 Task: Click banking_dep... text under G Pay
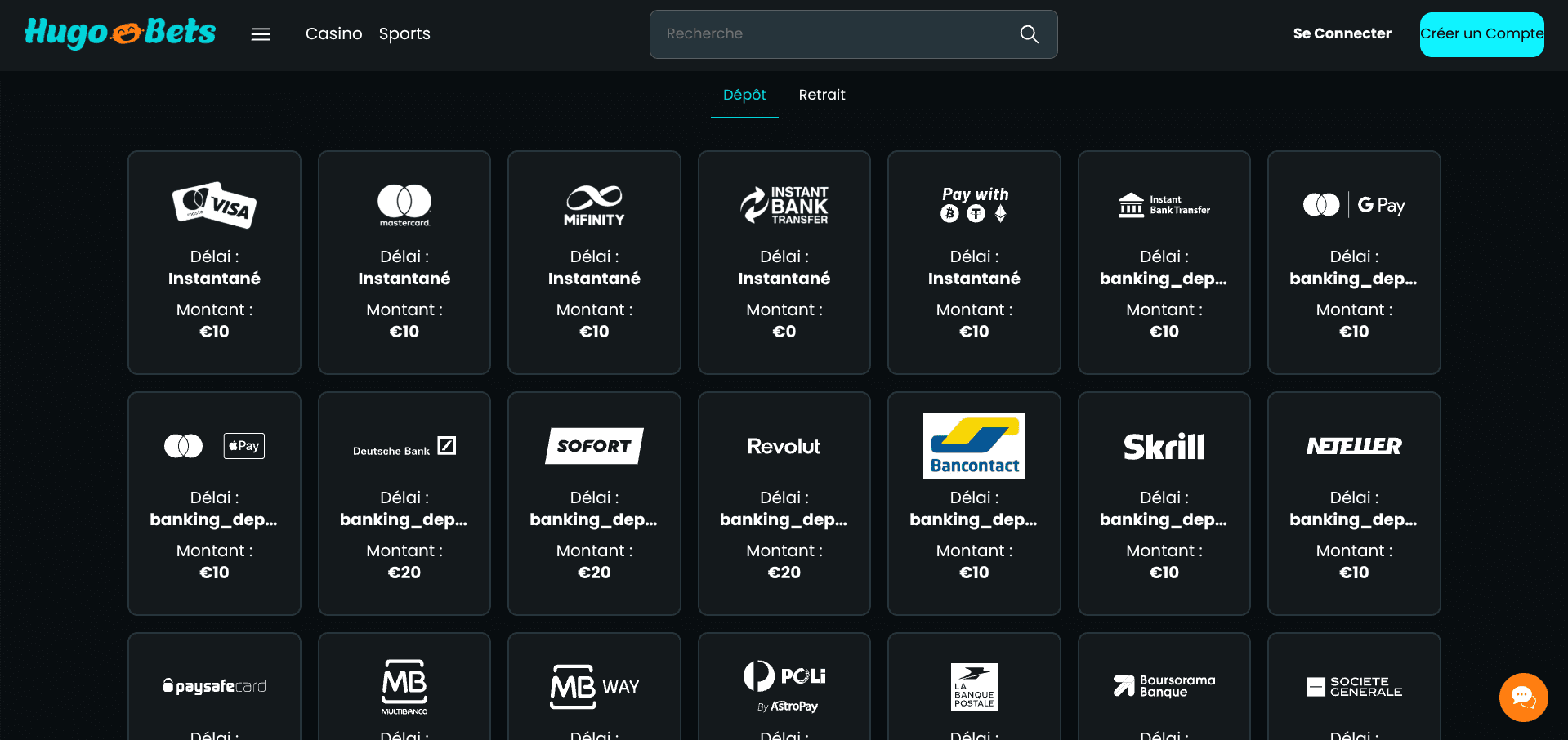click(1354, 279)
